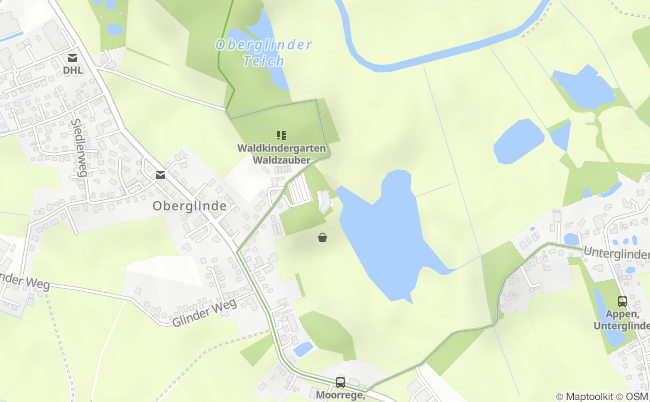The width and height of the screenshot is (650, 402).
Task: Select the post office icon near Oberglinde
Action: point(160,175)
